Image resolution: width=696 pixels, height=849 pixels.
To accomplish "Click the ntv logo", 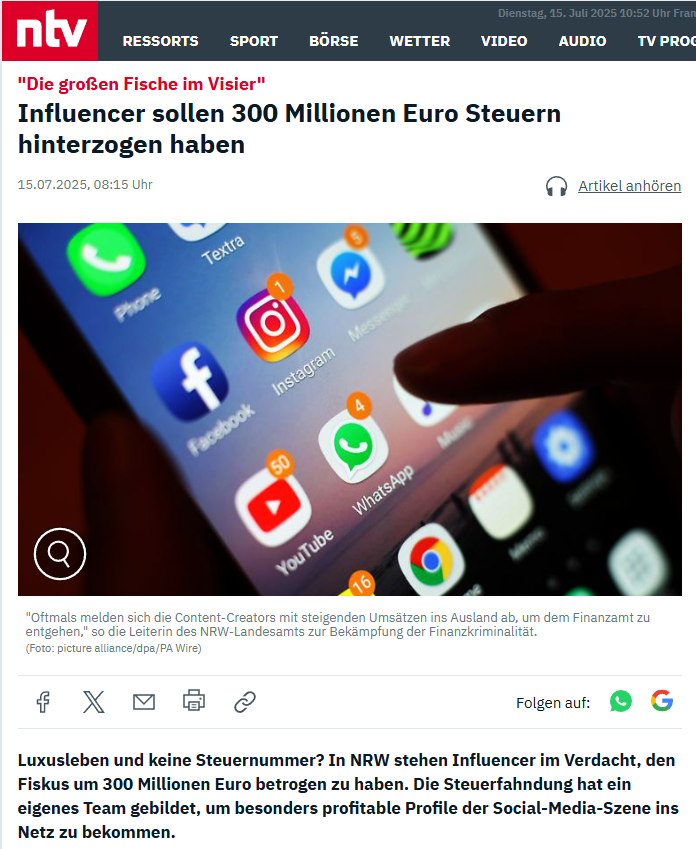I will pos(50,31).
